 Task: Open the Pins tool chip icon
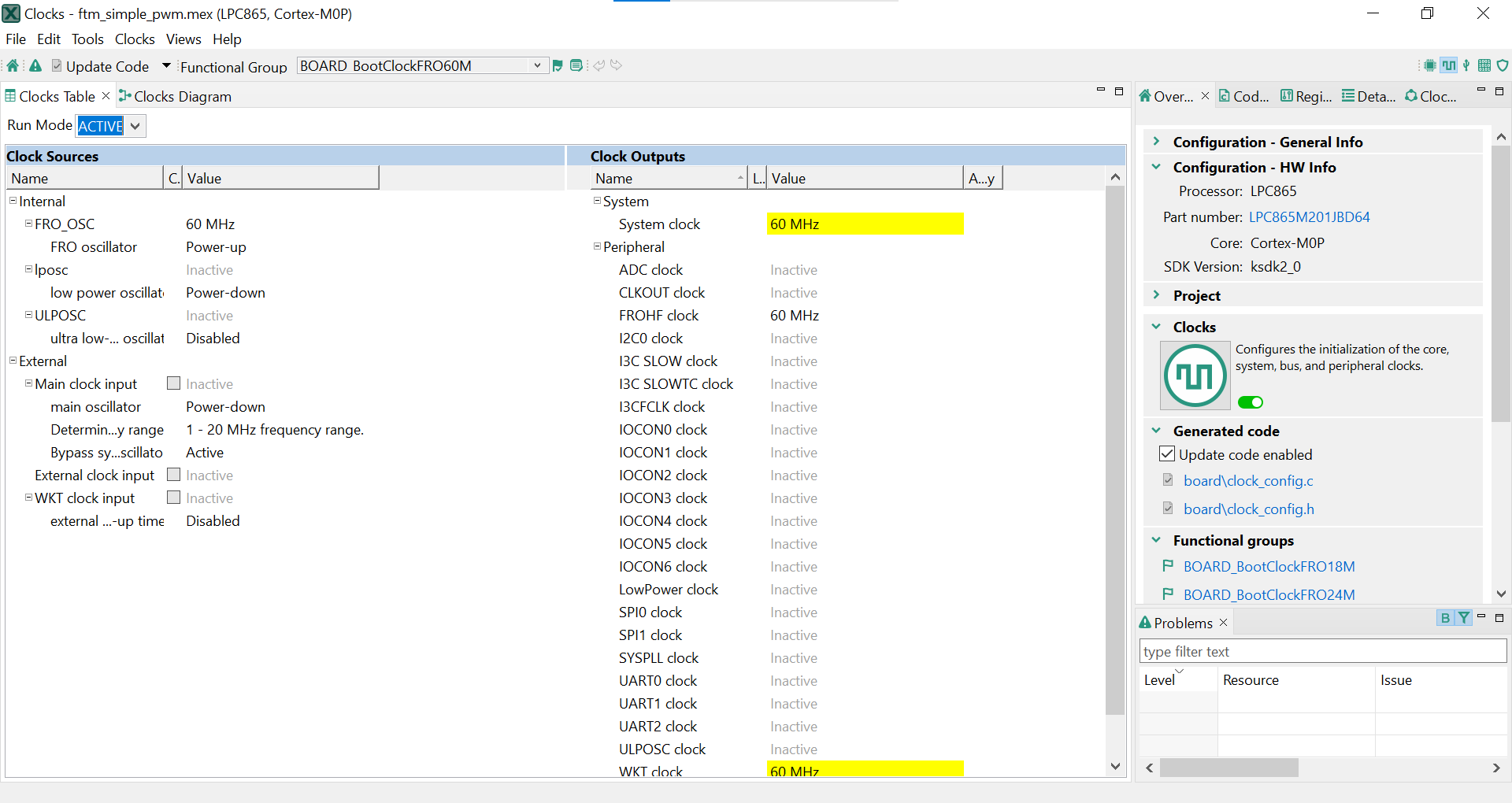1429,66
